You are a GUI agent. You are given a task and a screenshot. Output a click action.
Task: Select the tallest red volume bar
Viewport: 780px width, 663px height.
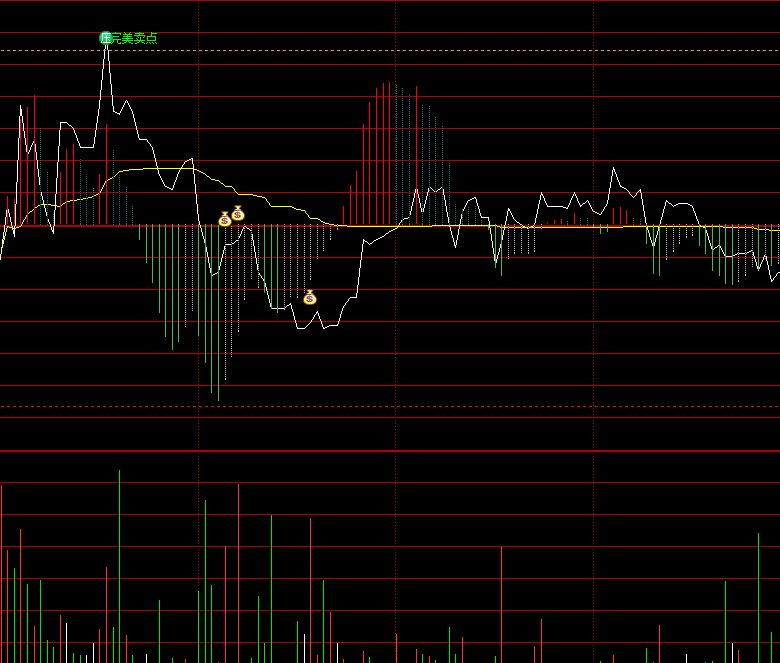click(238, 573)
